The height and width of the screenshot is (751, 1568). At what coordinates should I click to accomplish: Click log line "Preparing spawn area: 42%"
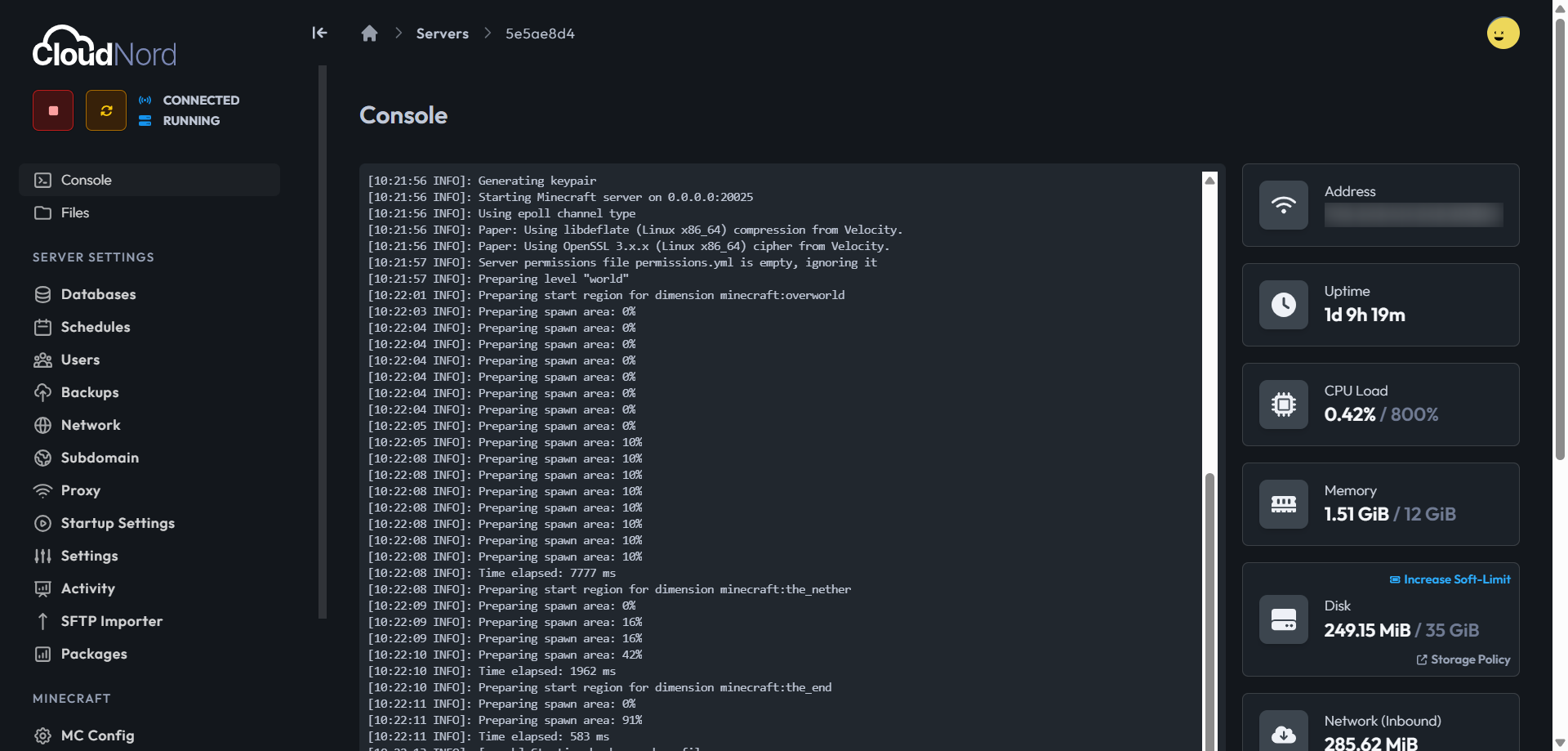point(505,655)
